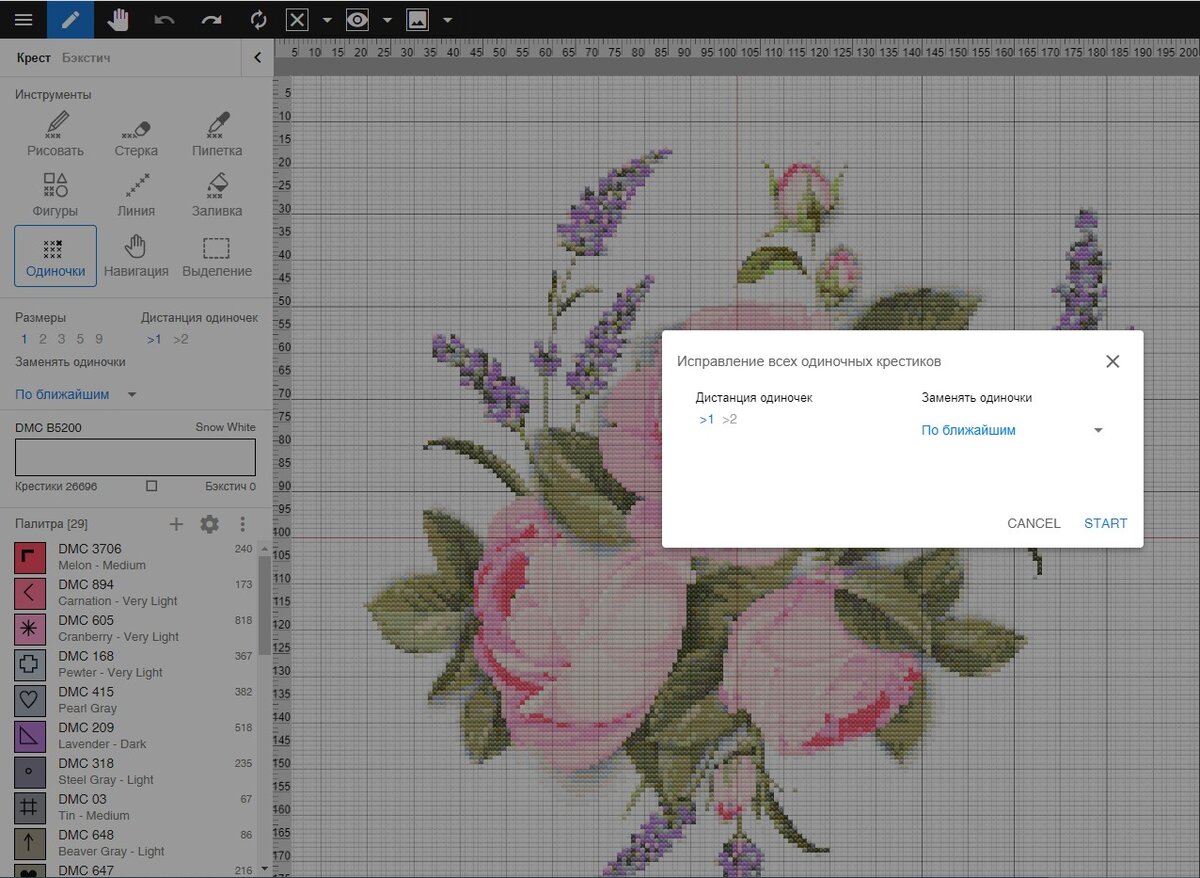The image size is (1200, 878).
Task: Open По ближайшим dropdown in the left panel
Action: (x=77, y=394)
